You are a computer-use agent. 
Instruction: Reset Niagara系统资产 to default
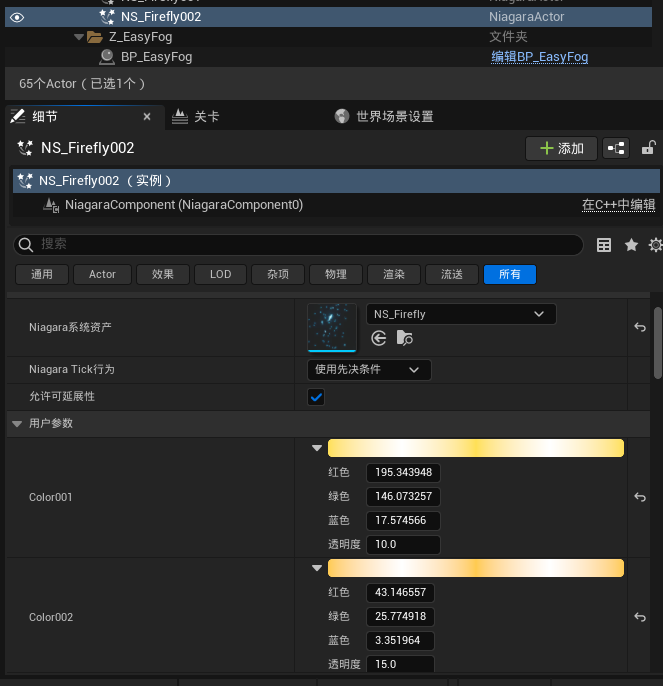point(640,327)
